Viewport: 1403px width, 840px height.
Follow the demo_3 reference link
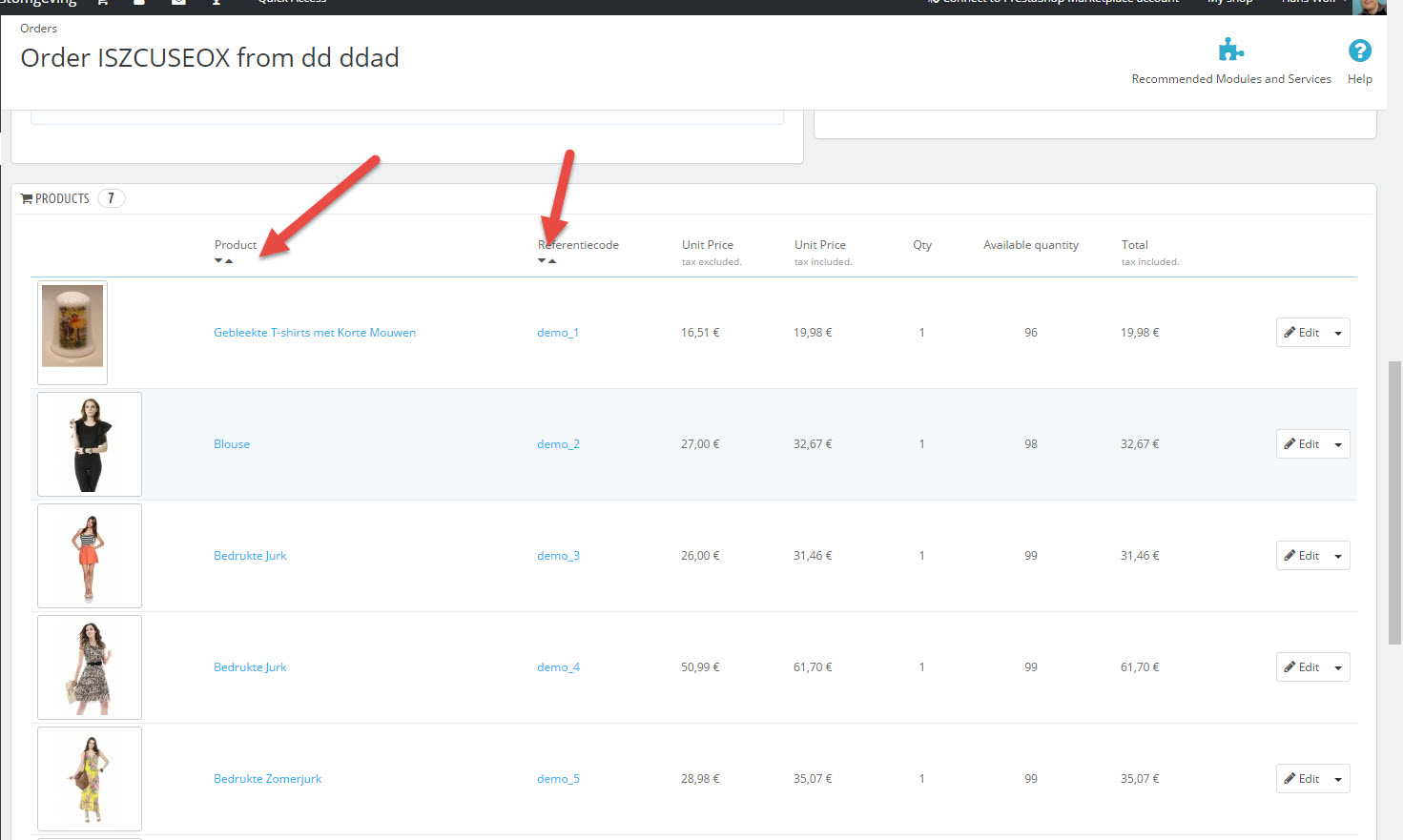558,556
